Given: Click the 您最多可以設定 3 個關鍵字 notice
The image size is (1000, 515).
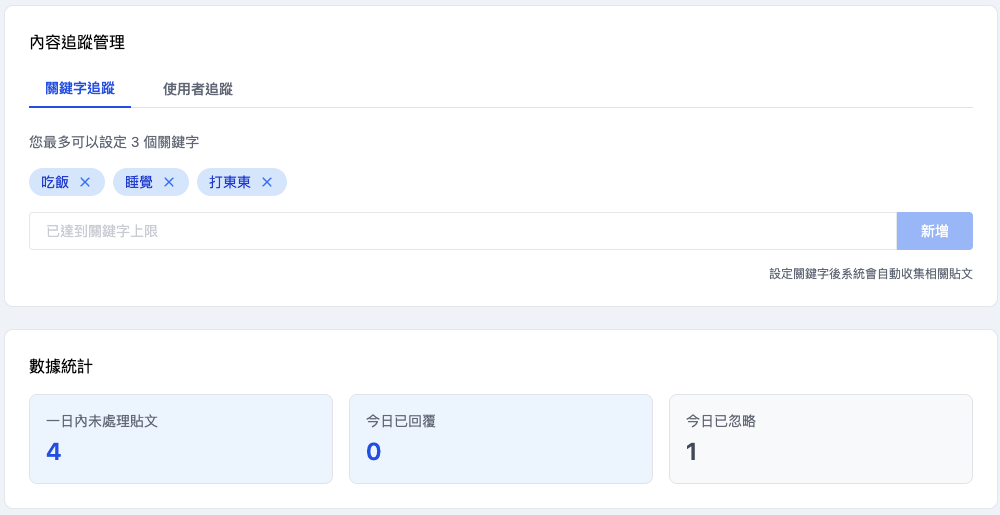Looking at the screenshot, I should click(x=114, y=142).
